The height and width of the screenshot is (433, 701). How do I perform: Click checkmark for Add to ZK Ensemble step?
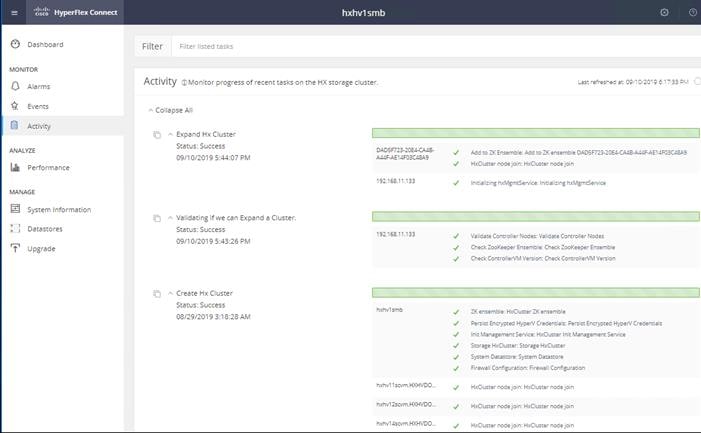(456, 153)
